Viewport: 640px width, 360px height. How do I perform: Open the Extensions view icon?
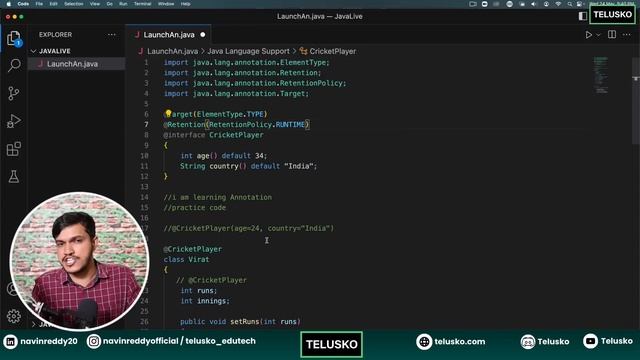coord(13,149)
